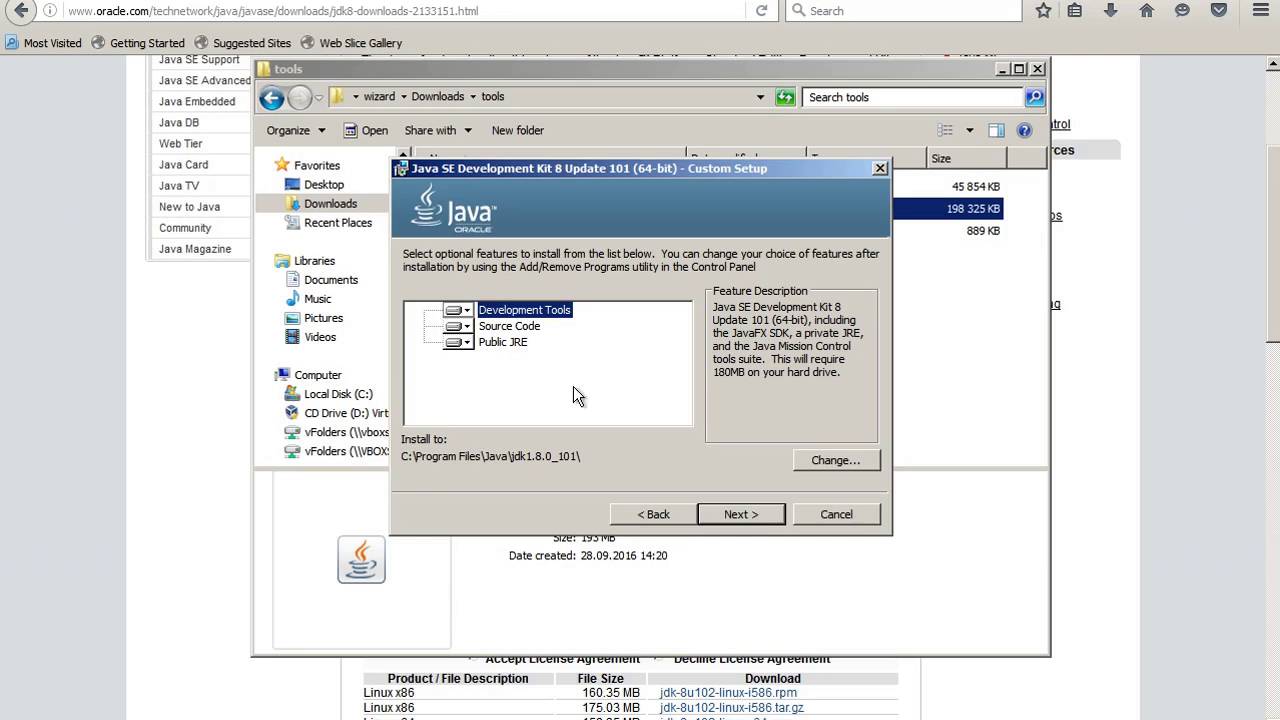Screen dimensions: 1280x720
Task: Click the < Back button
Action: click(x=654, y=514)
